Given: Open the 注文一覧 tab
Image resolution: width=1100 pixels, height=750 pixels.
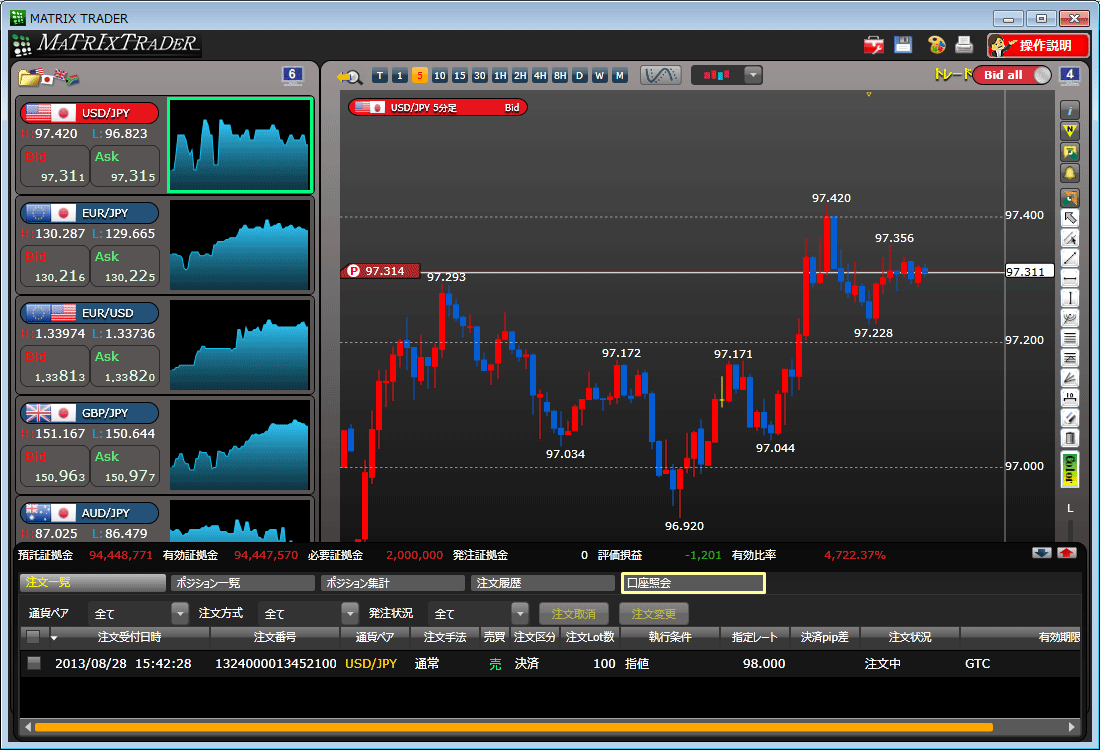Looking at the screenshot, I should pyautogui.click(x=93, y=582).
